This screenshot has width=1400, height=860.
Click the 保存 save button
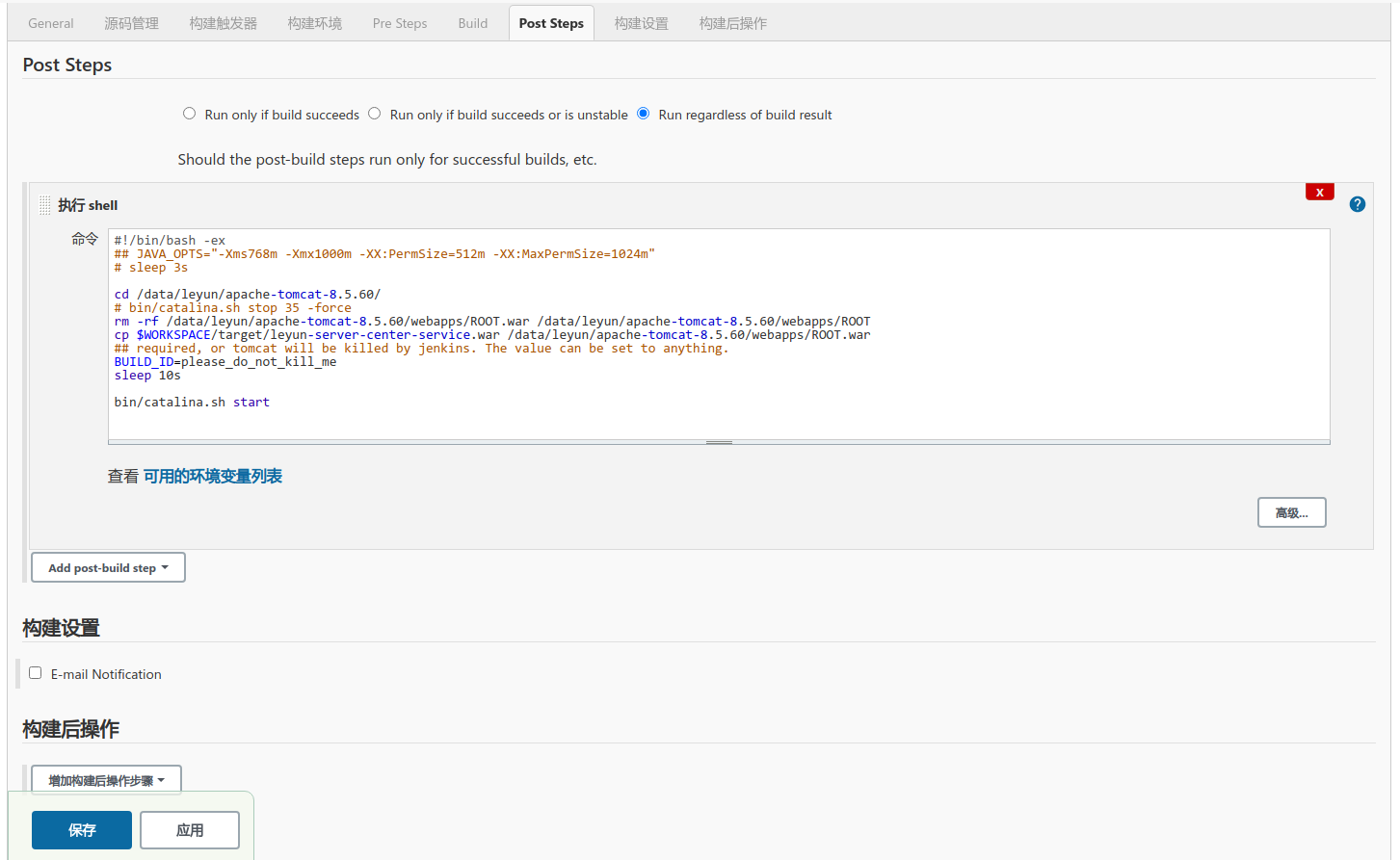(x=82, y=830)
